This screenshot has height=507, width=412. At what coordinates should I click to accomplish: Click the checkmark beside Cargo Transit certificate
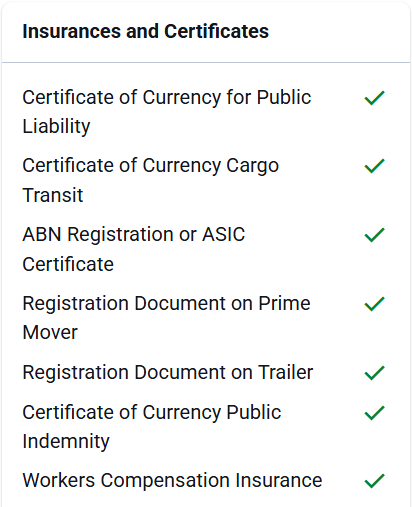[375, 166]
